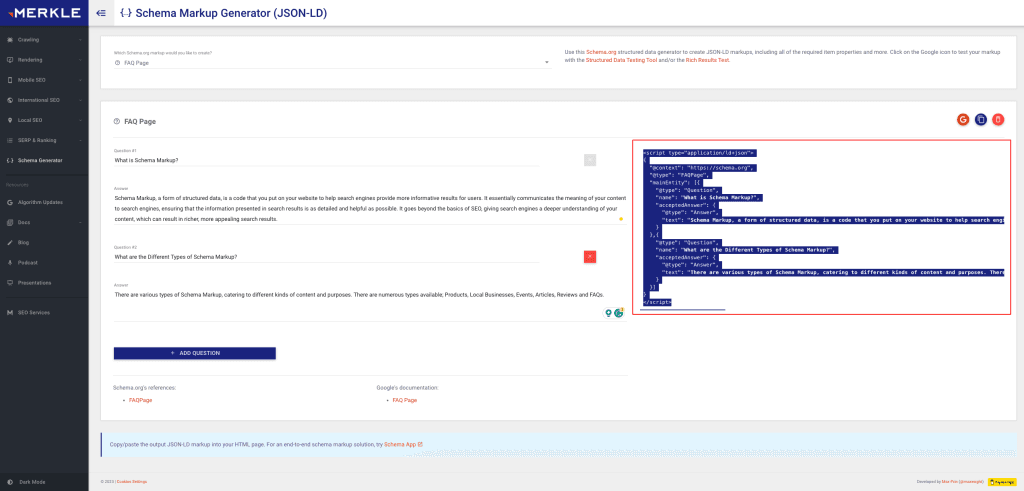The width and height of the screenshot is (1024, 491).
Task: Open the Cookies Settings footer link
Action: click(132, 482)
